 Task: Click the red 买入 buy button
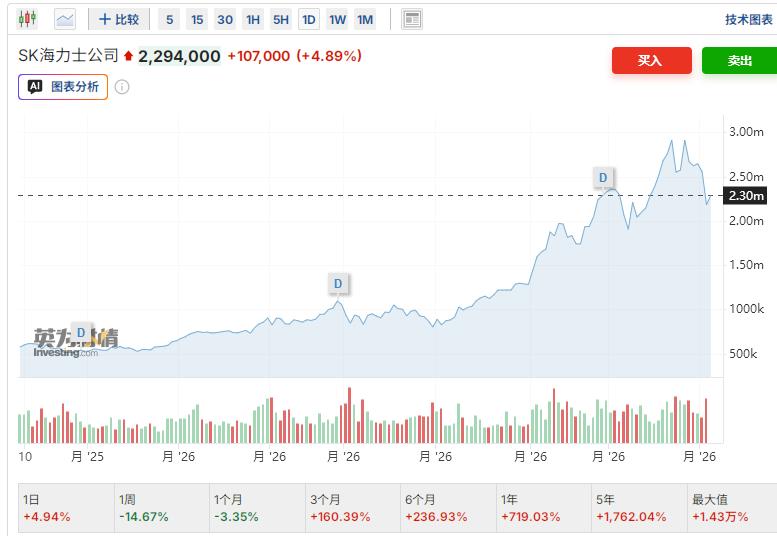pos(652,60)
